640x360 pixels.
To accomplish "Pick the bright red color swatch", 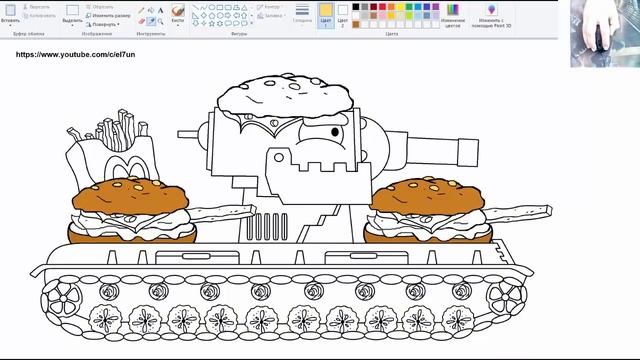I will tap(382, 7).
